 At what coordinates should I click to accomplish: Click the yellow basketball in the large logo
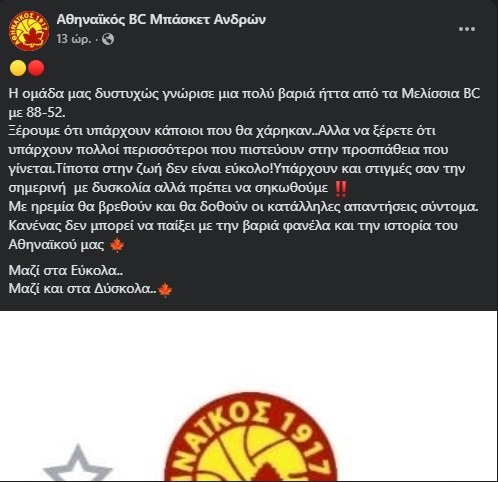248,455
